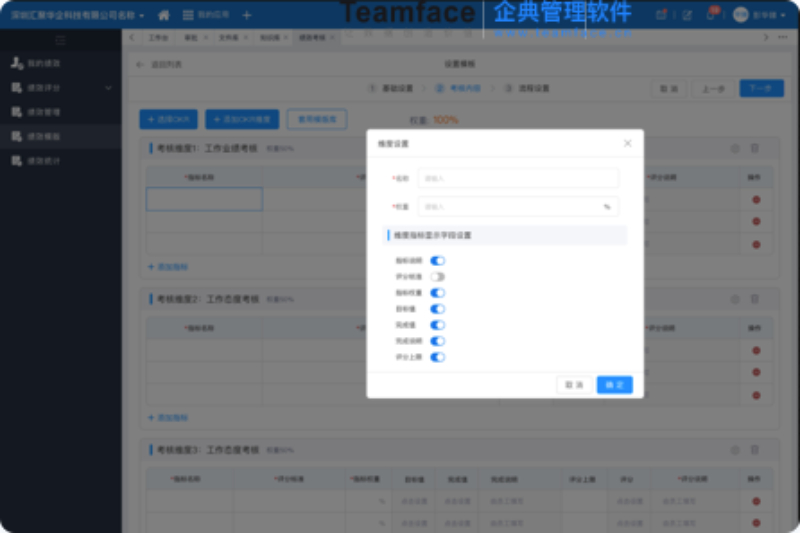Remove first indicator row in 考核维度1
Viewport: 800px width, 533px height.
coord(756,200)
